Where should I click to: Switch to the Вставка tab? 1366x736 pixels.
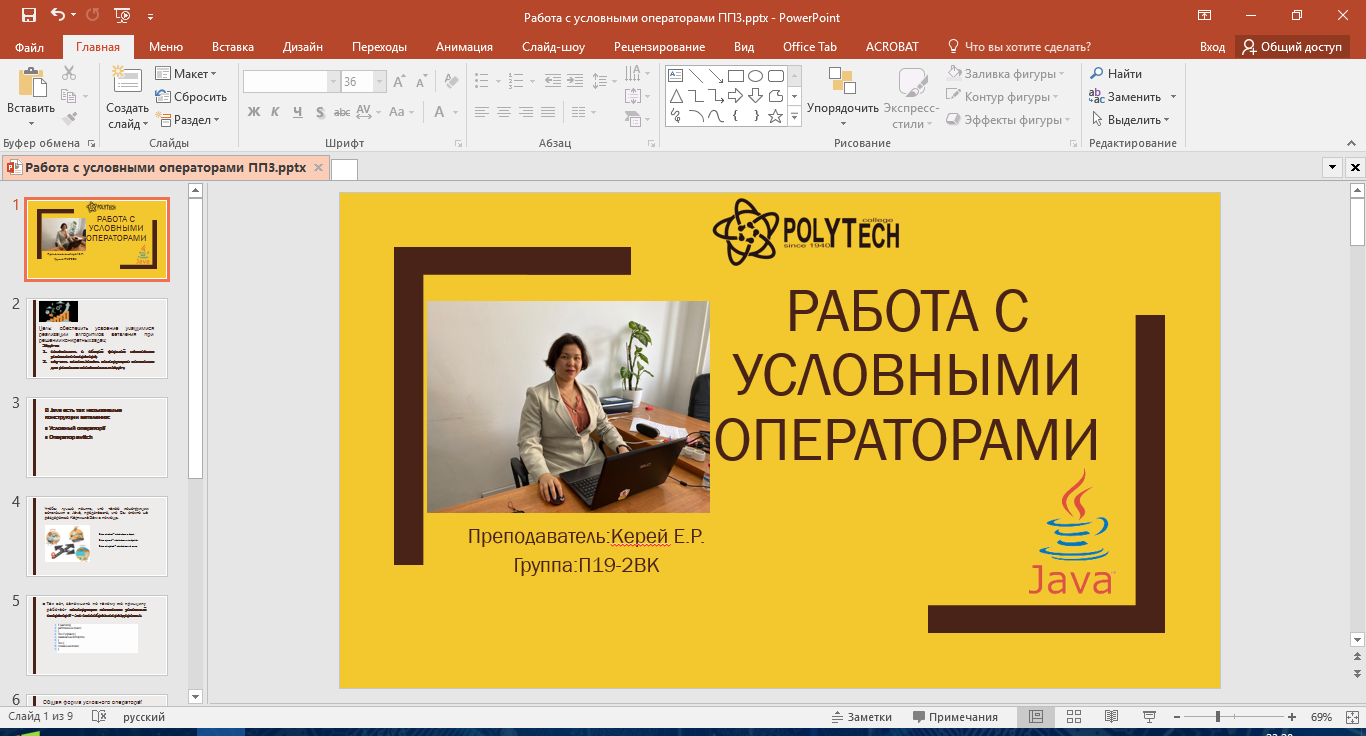pyautogui.click(x=233, y=47)
